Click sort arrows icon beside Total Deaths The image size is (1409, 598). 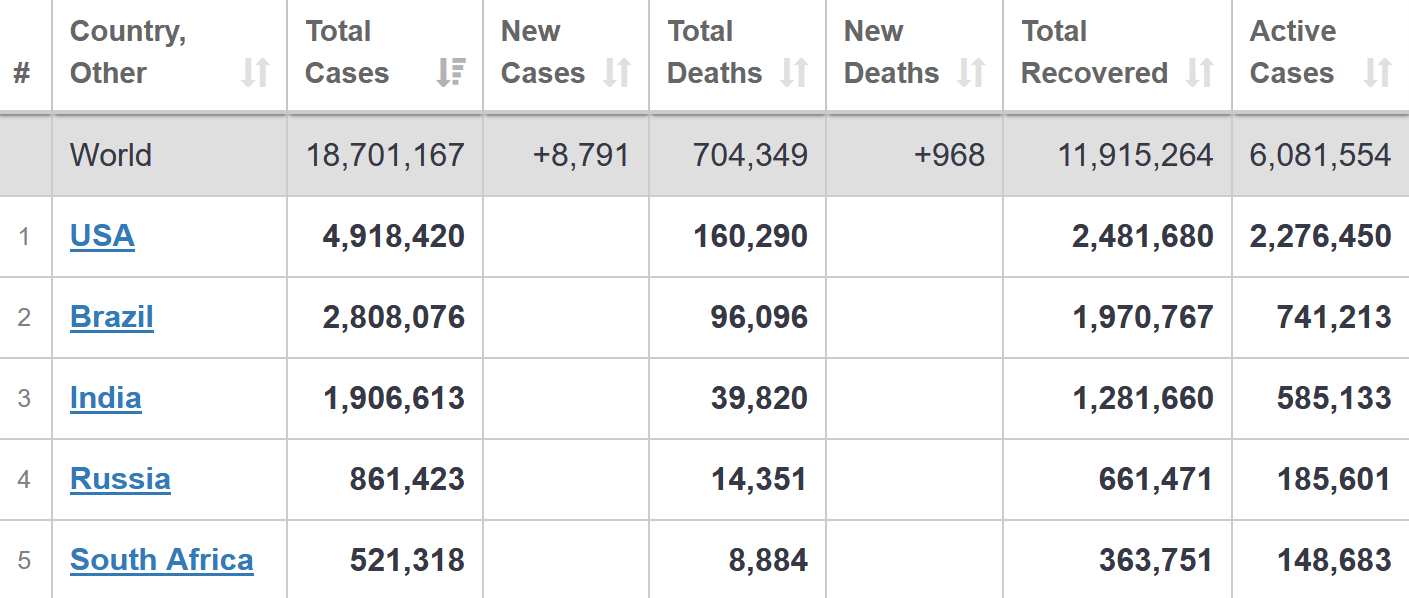(794, 73)
